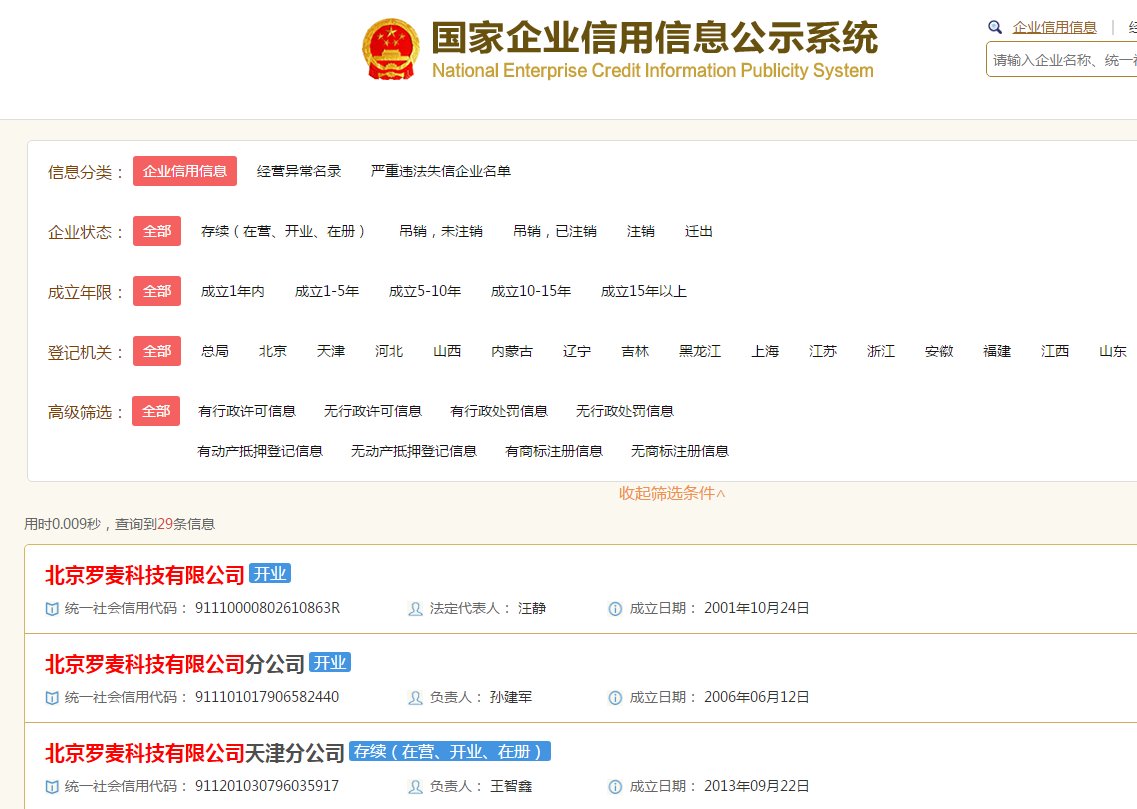The height and width of the screenshot is (809, 1137).
Task: Click the magnifier search icon
Action: tap(994, 26)
